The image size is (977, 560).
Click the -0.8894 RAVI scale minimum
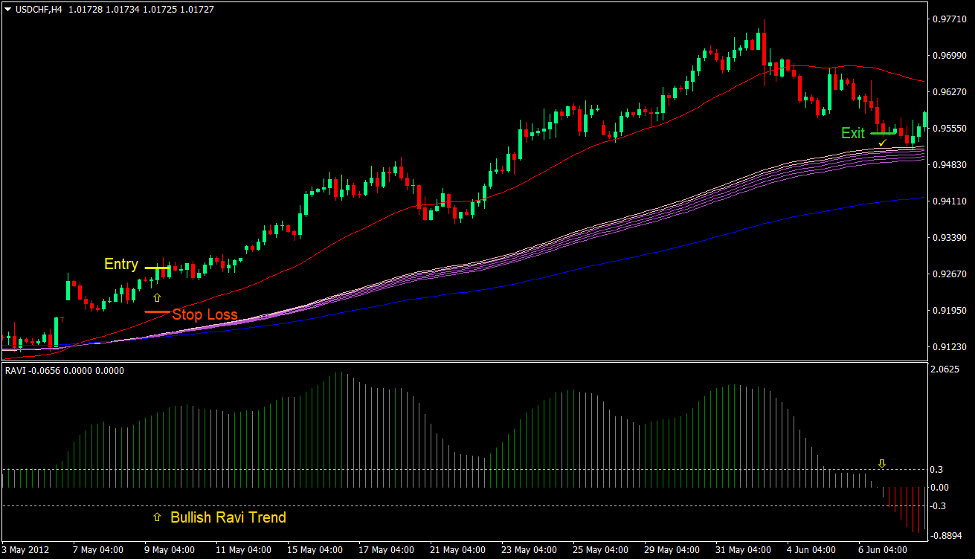coord(946,536)
